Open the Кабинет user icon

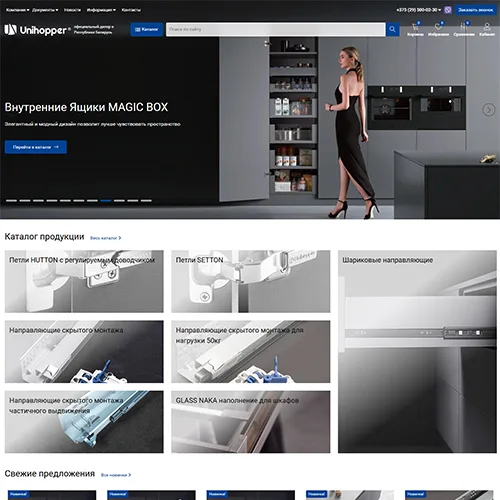(x=487, y=29)
